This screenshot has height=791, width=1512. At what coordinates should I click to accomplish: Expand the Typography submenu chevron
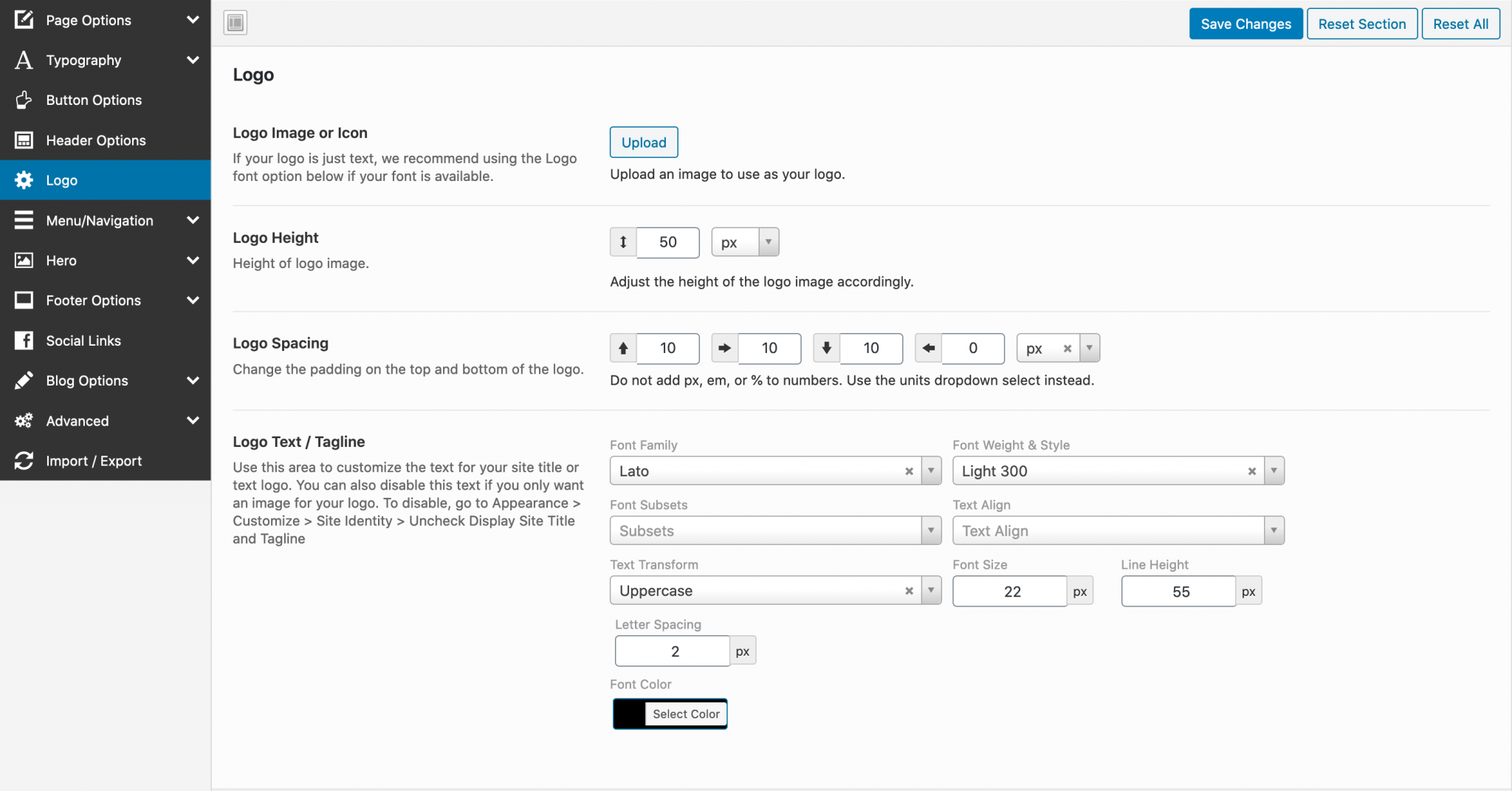[193, 60]
